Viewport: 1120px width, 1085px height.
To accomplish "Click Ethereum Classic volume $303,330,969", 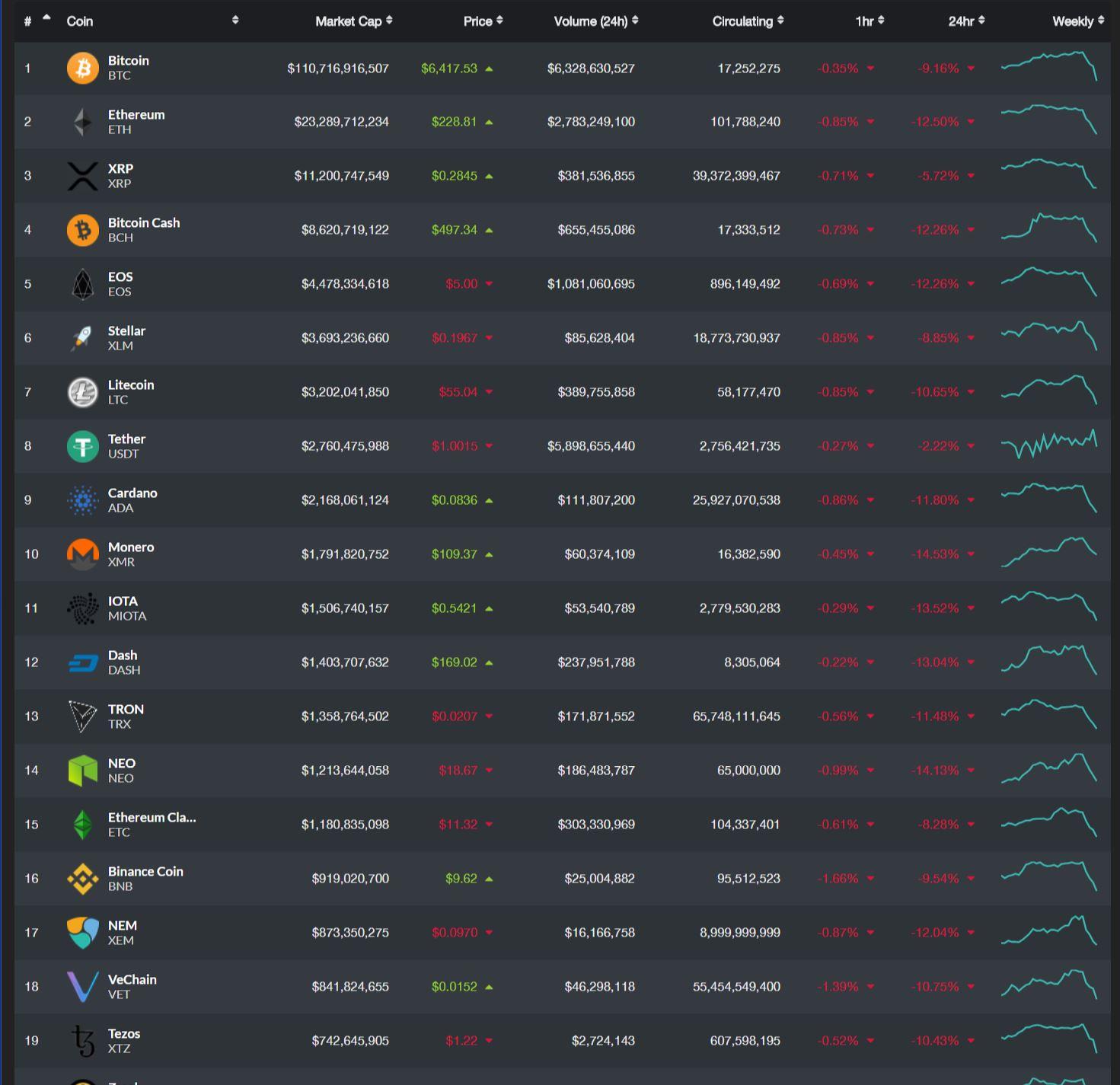I will pos(596,825).
